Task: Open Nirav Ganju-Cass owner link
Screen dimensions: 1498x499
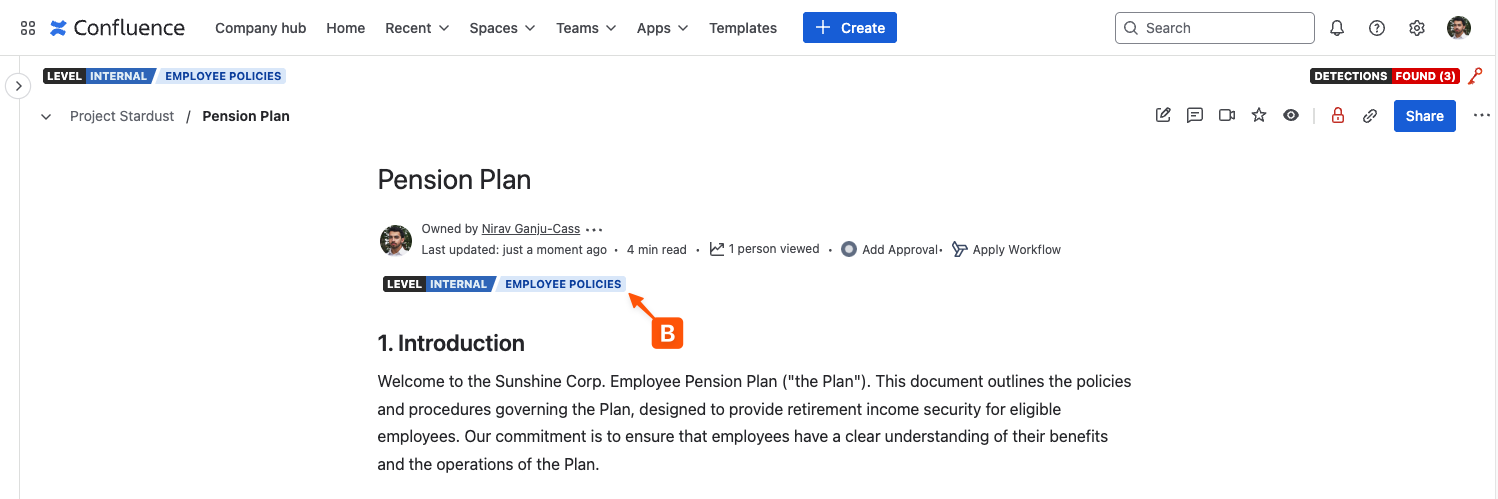Action: (x=531, y=229)
